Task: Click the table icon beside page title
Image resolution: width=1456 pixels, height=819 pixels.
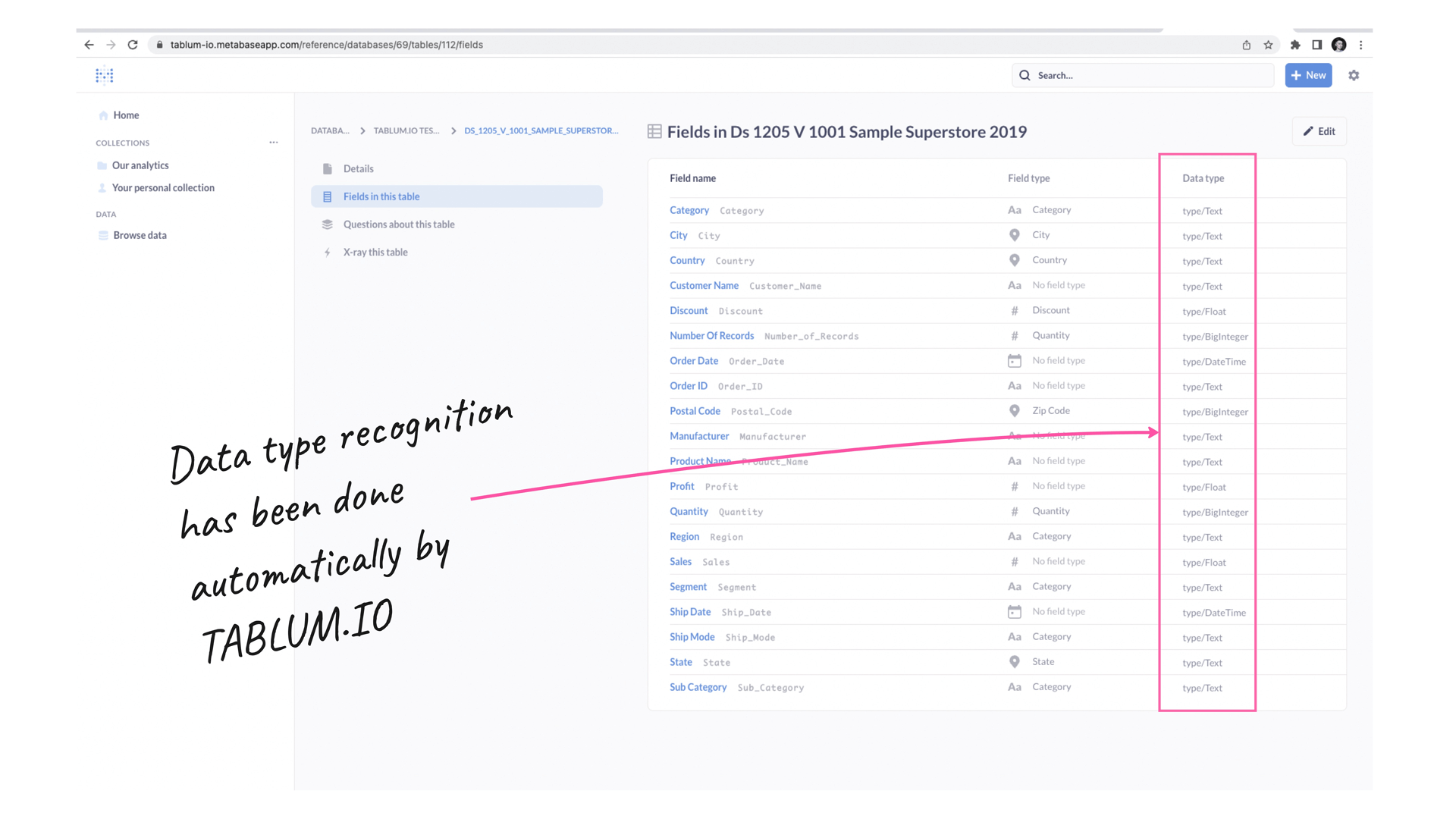Action: tap(654, 132)
